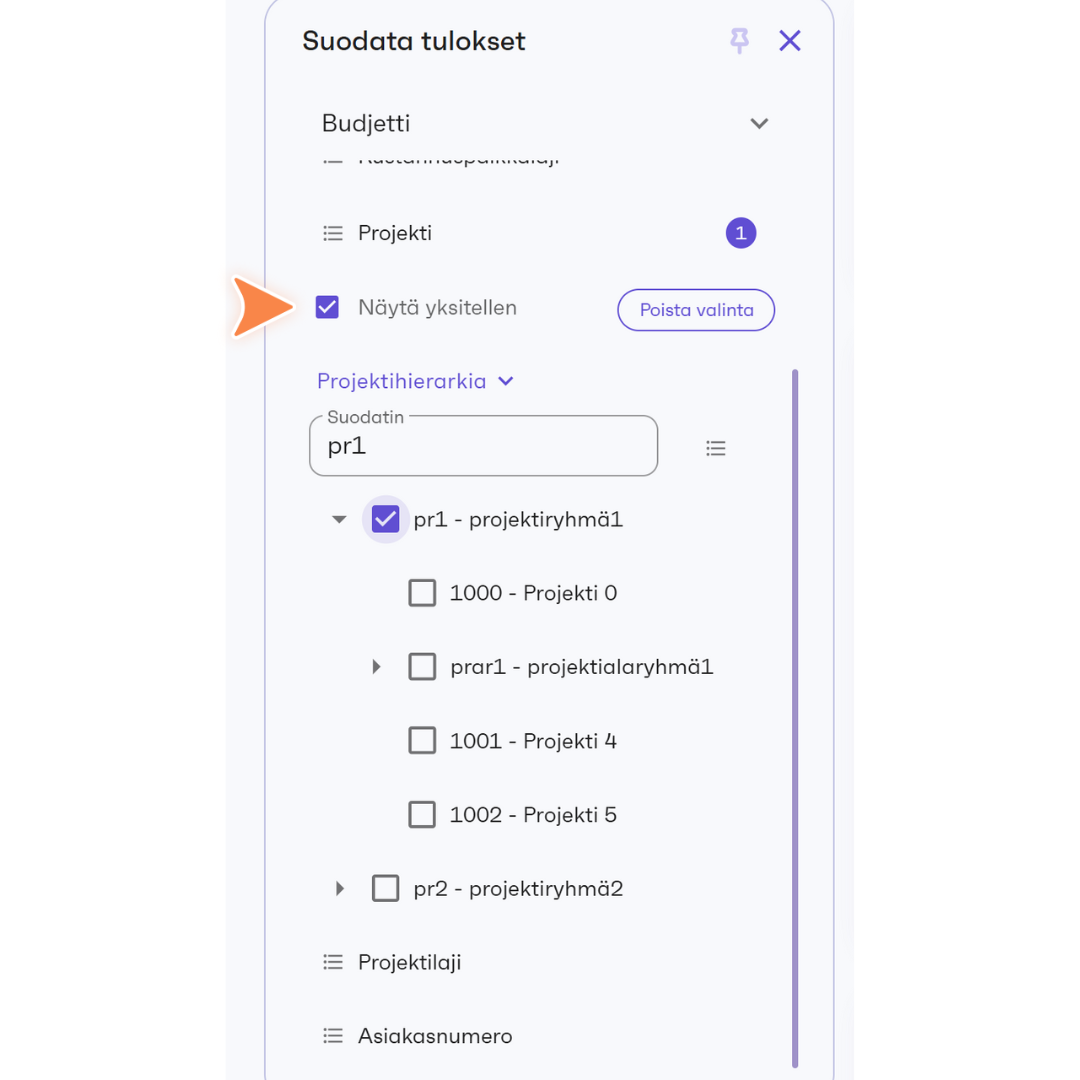Screen dimensions: 1080x1080
Task: Uncheck the Näytä yksitellen checkbox
Action: 327,307
